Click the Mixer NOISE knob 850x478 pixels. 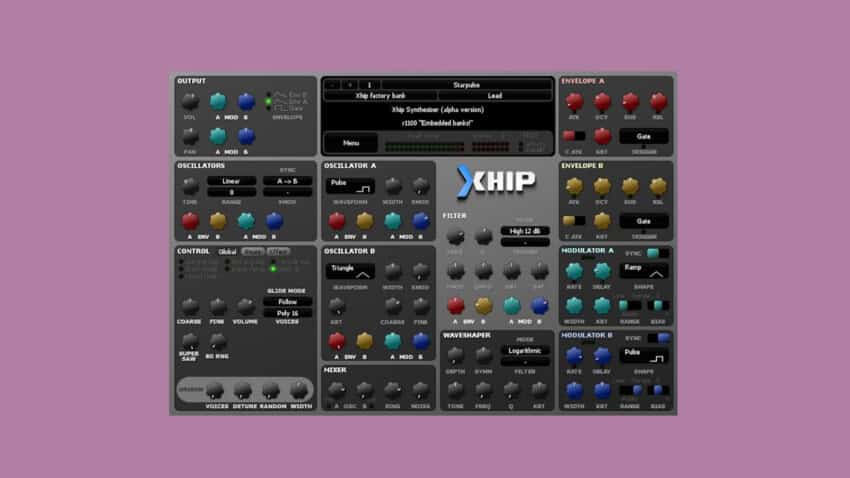420,389
